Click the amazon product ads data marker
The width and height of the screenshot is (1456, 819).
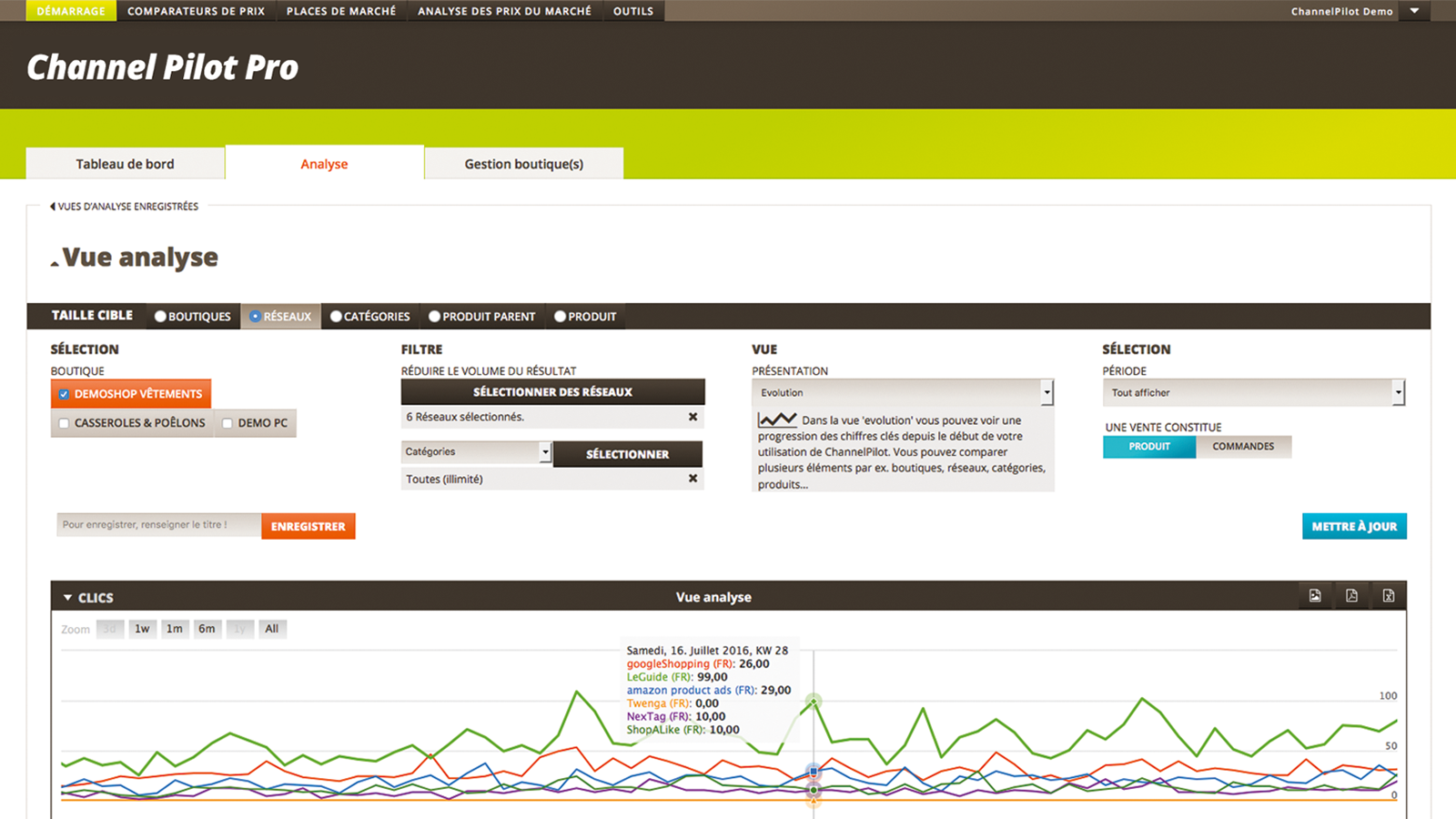click(x=814, y=772)
